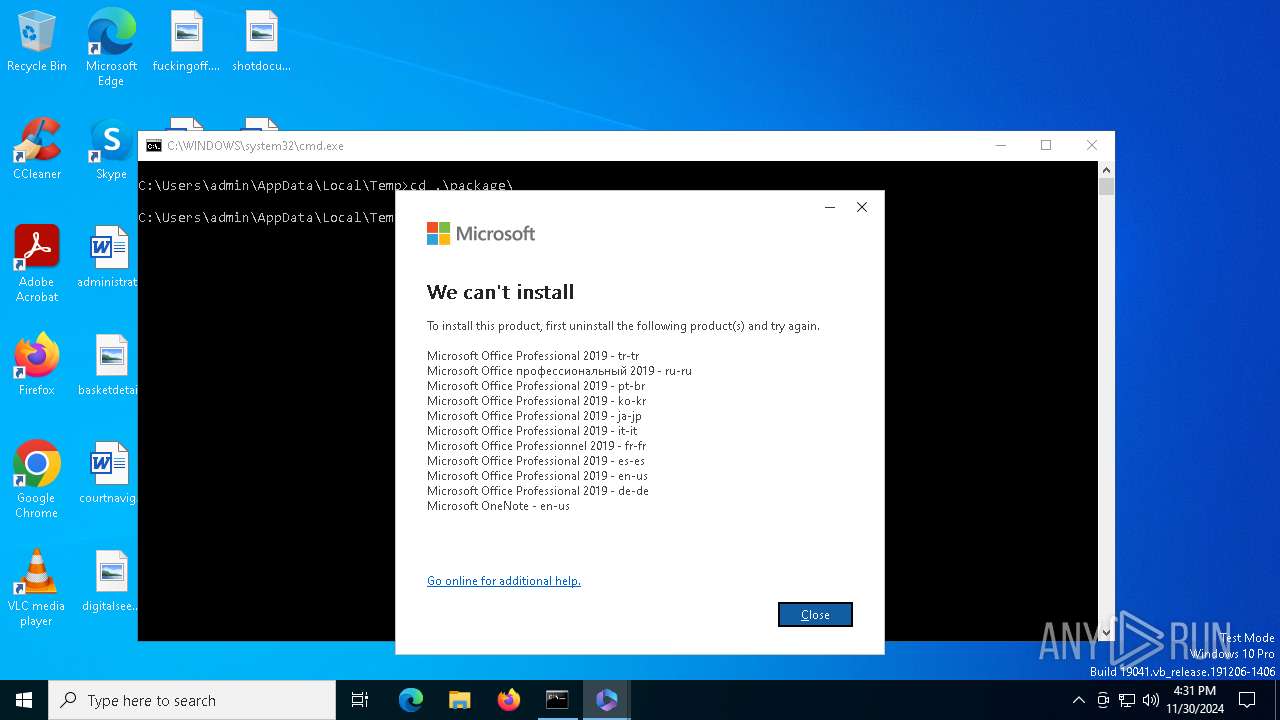Image resolution: width=1280 pixels, height=720 pixels.
Task: Open the clock showing 4:31 PM
Action: (1194, 700)
